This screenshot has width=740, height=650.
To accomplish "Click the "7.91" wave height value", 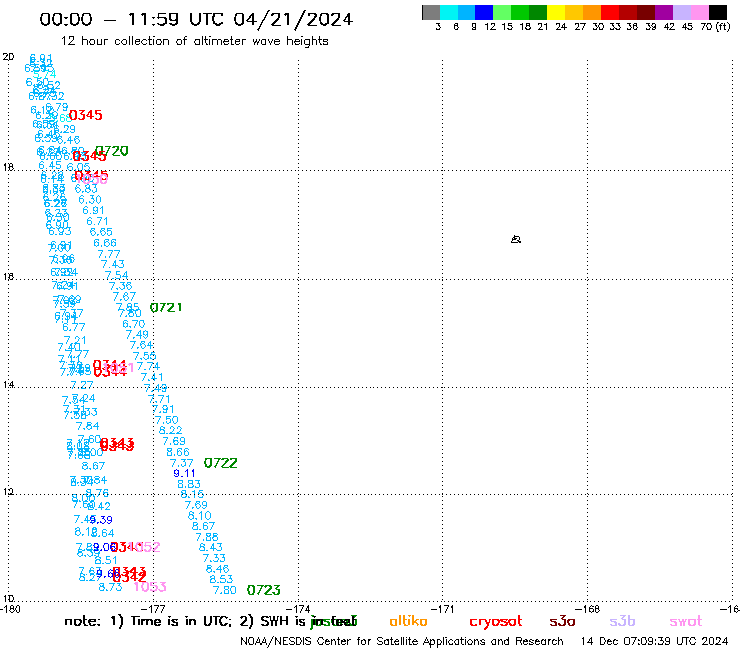I will click(163, 409).
